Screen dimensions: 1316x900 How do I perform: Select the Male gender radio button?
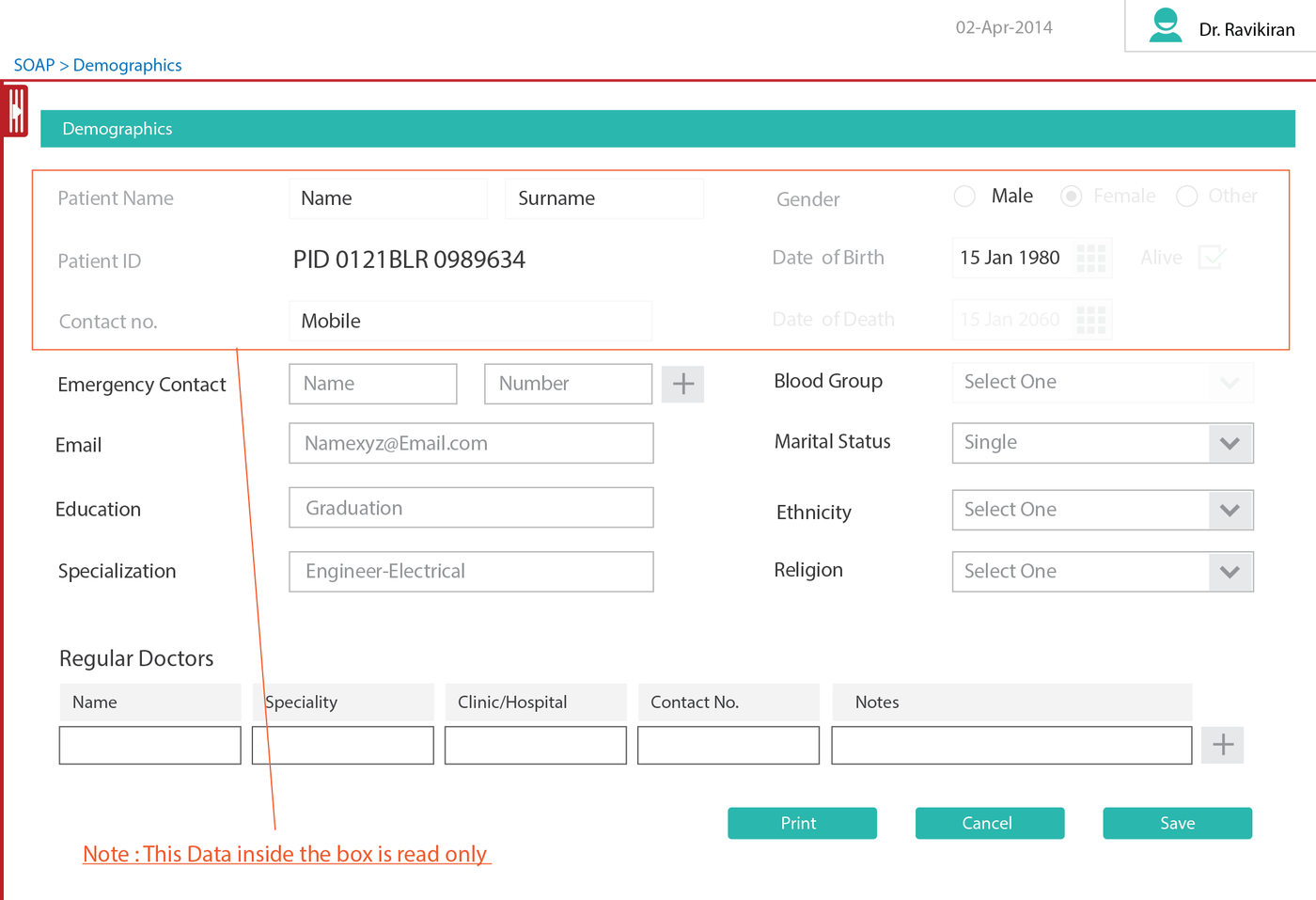tap(963, 196)
